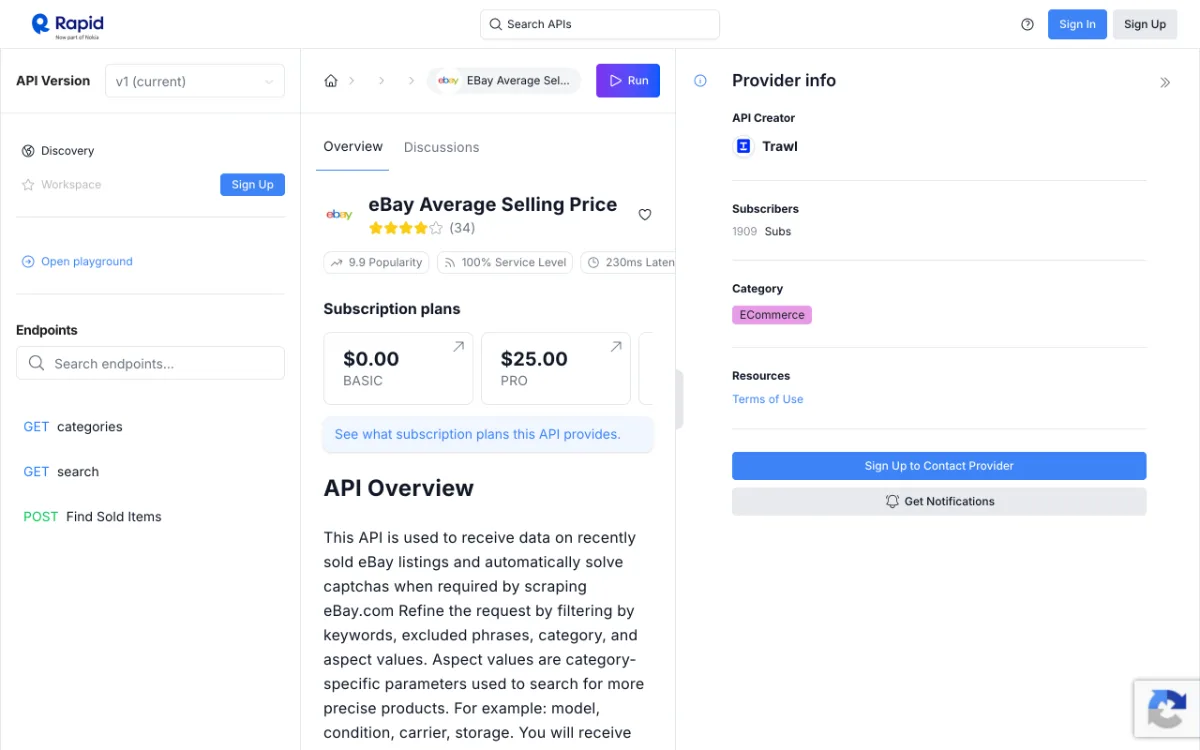Click the 1909 subscribers value

click(744, 231)
